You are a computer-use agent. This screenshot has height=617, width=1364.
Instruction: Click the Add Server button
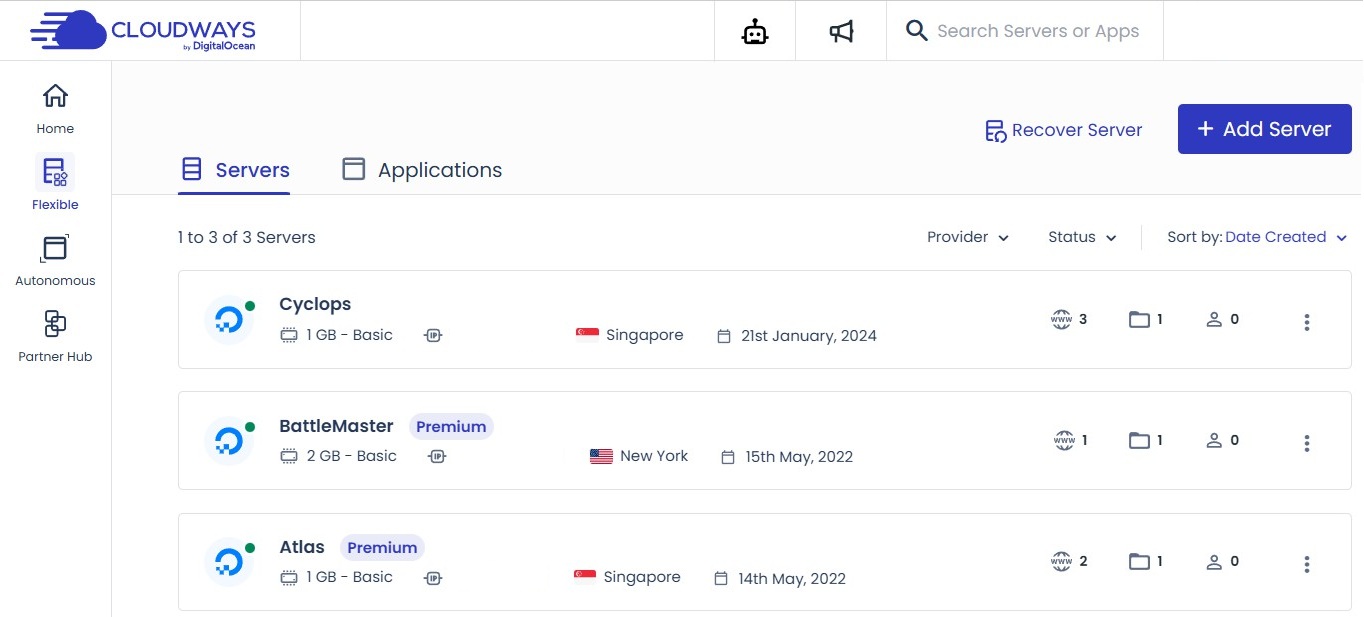[x=1264, y=129]
